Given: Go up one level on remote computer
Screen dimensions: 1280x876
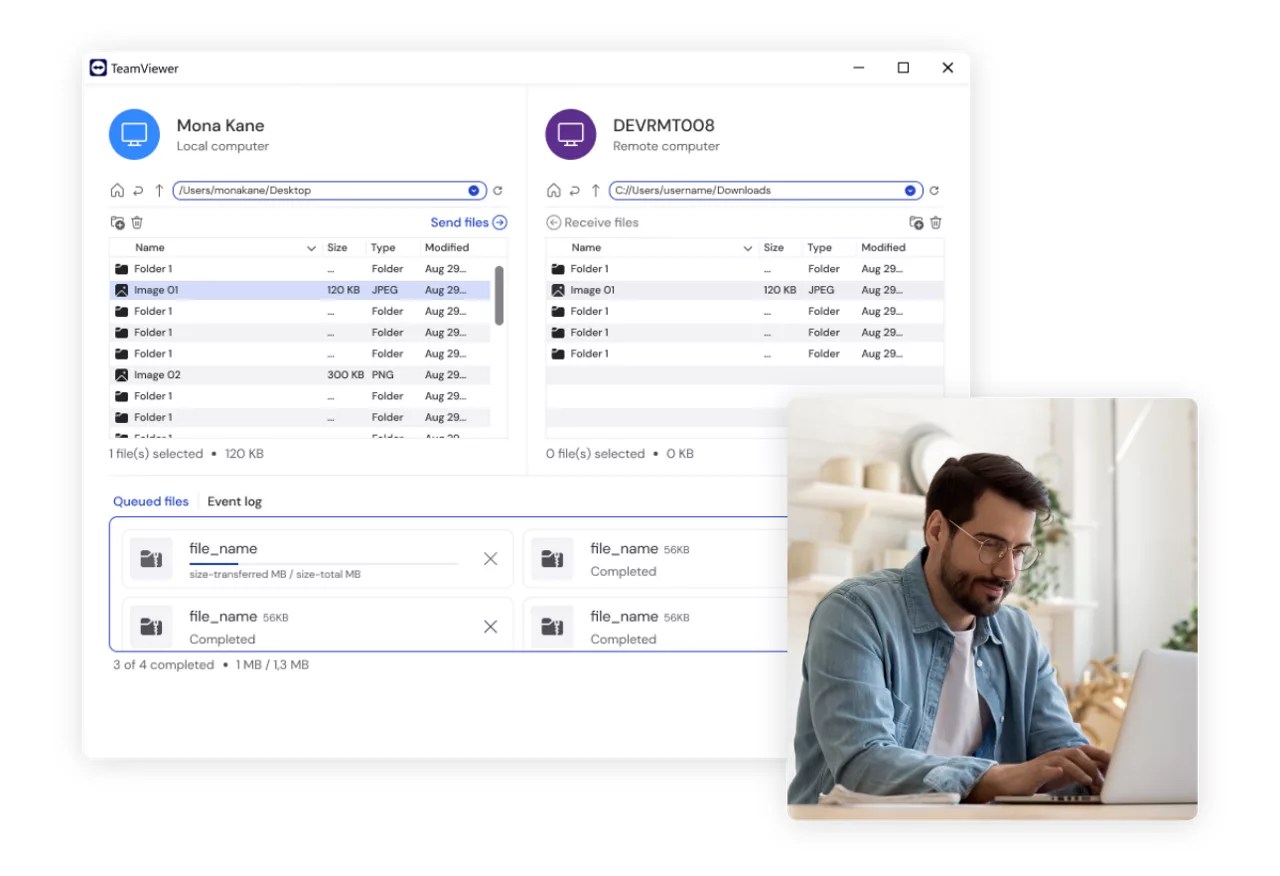Looking at the screenshot, I should pyautogui.click(x=595, y=190).
